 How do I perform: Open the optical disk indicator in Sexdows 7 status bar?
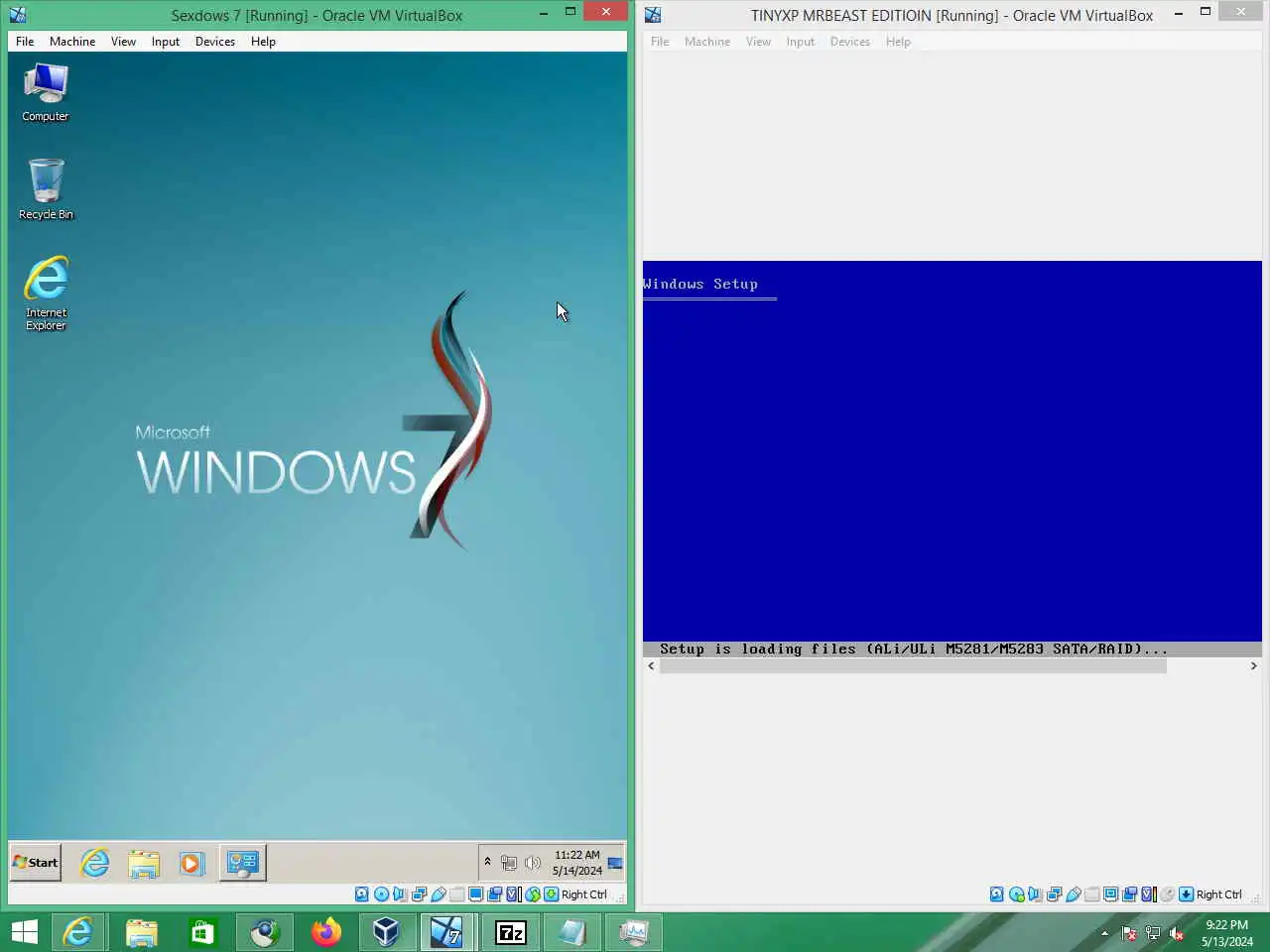point(381,894)
